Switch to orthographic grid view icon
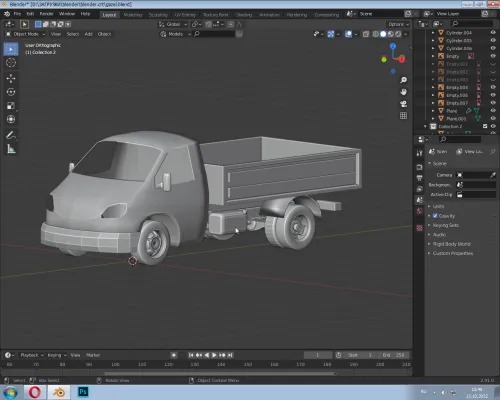 [x=403, y=116]
